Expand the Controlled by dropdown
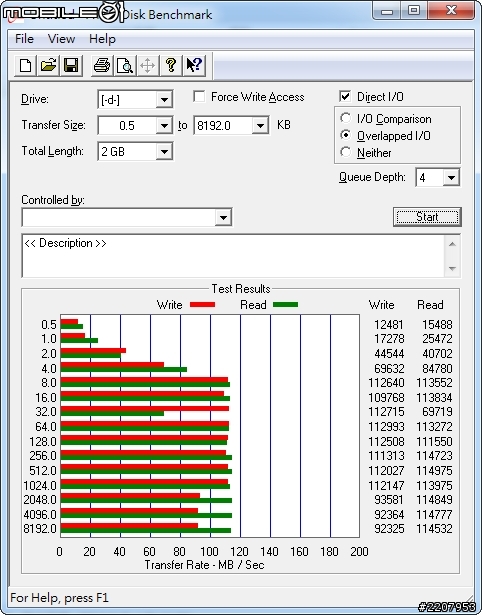Screen dimensions: 482x615 223,218
